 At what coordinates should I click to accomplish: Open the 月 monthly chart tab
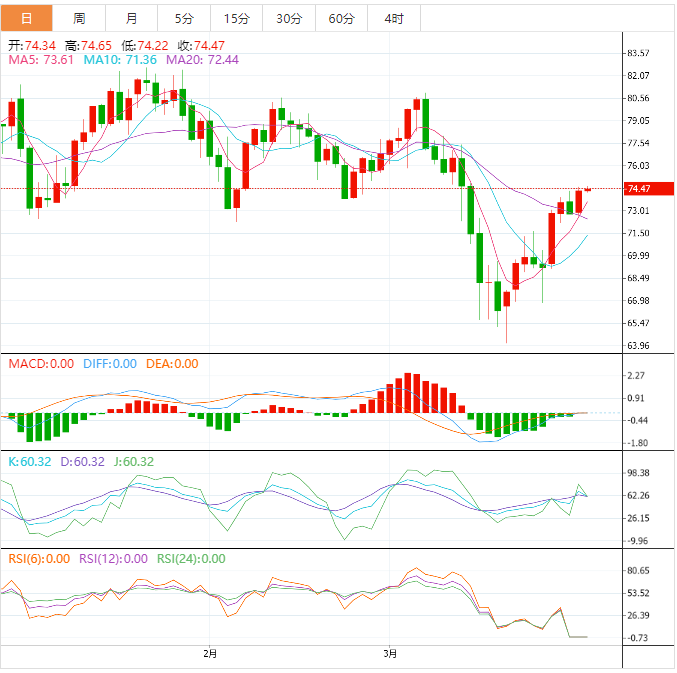132,18
